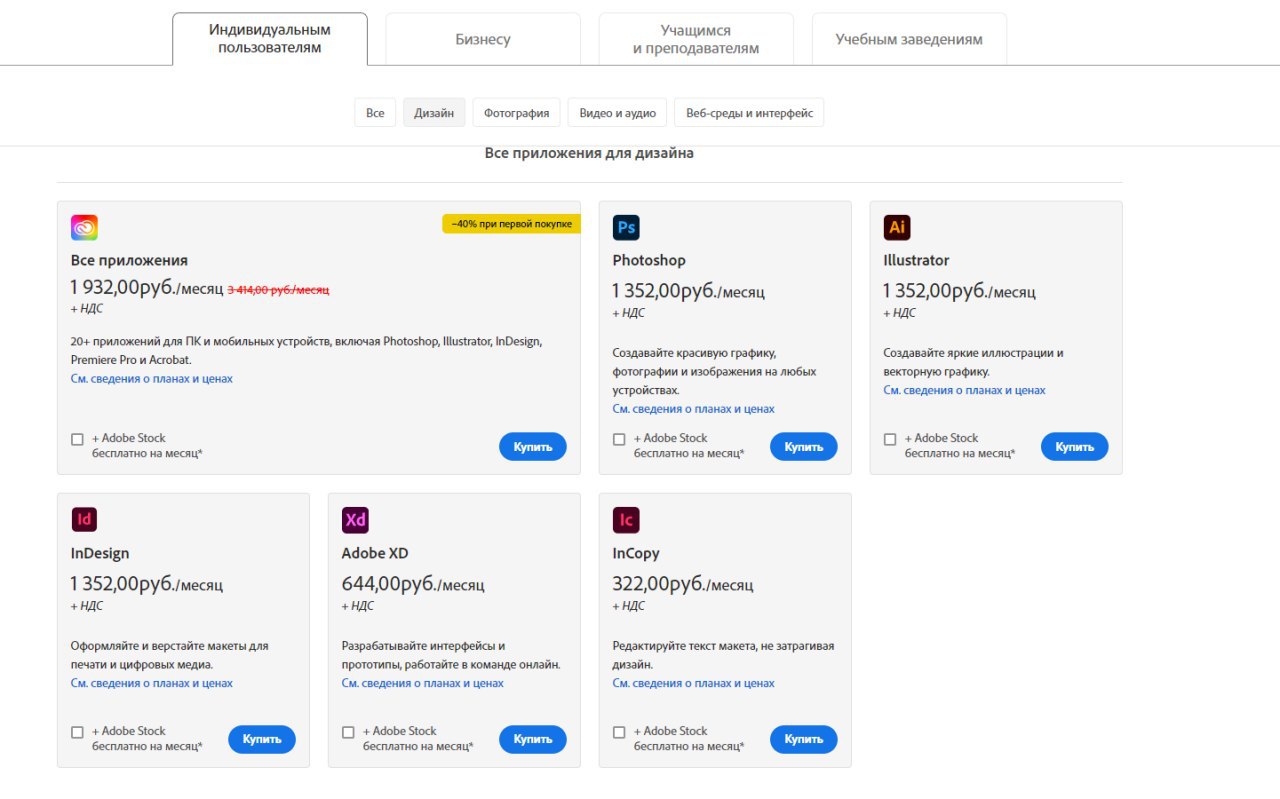
Task: Open InCopy См. сведения о планах link
Action: click(694, 684)
